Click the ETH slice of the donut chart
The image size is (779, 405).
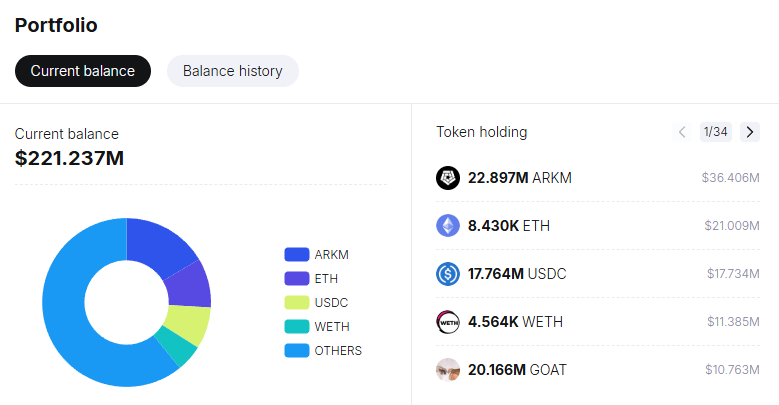(189, 285)
